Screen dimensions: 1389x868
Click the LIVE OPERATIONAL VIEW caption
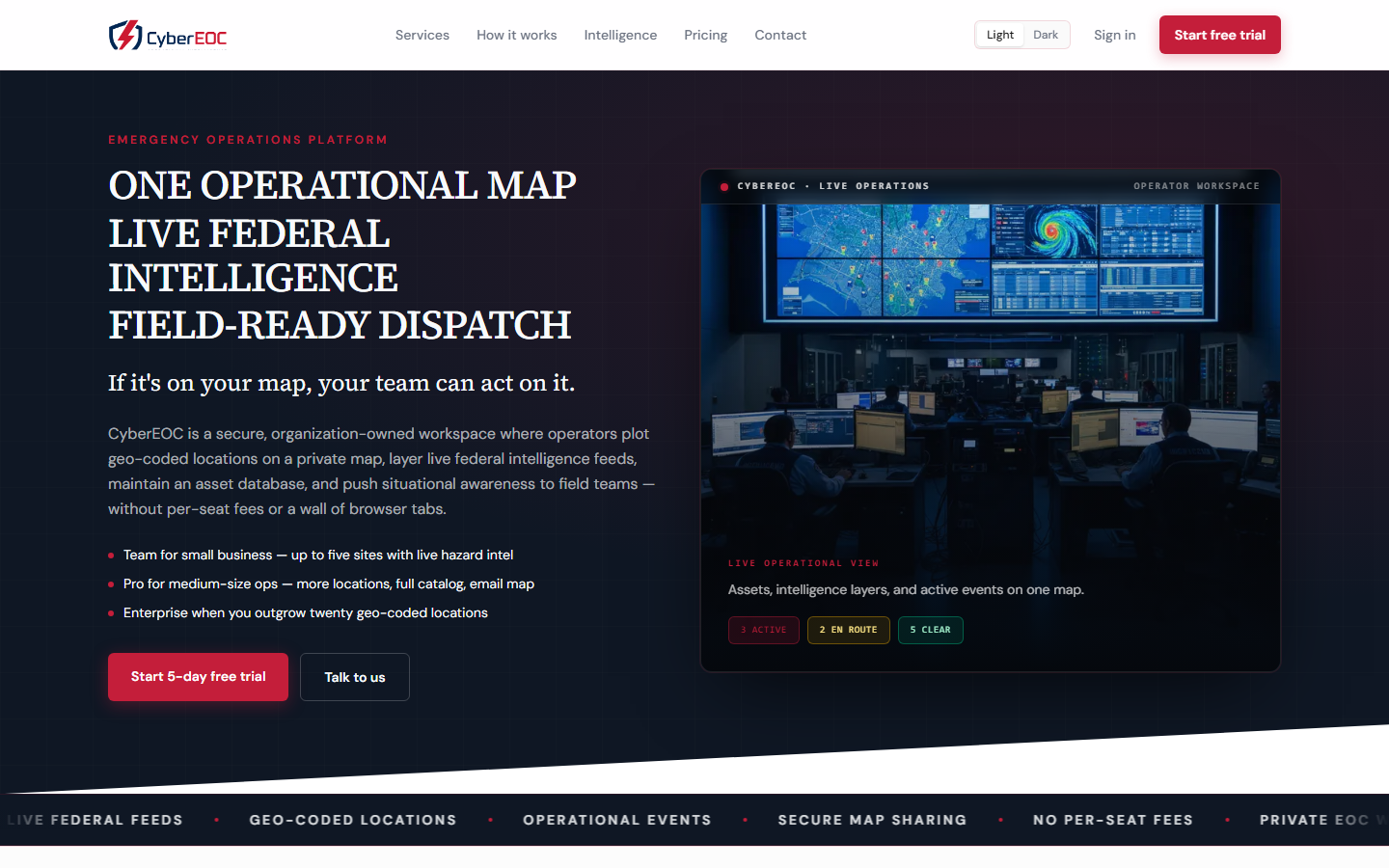(803, 563)
